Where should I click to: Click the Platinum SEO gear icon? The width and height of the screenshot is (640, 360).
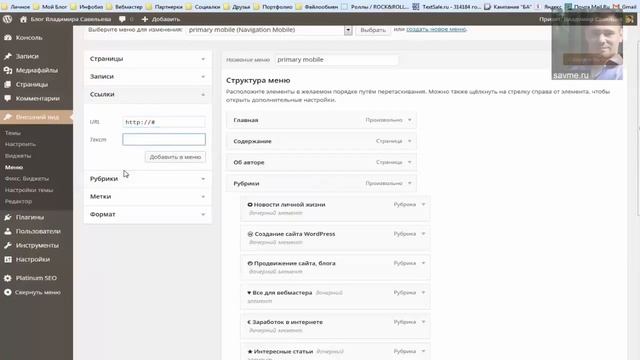click(8, 278)
